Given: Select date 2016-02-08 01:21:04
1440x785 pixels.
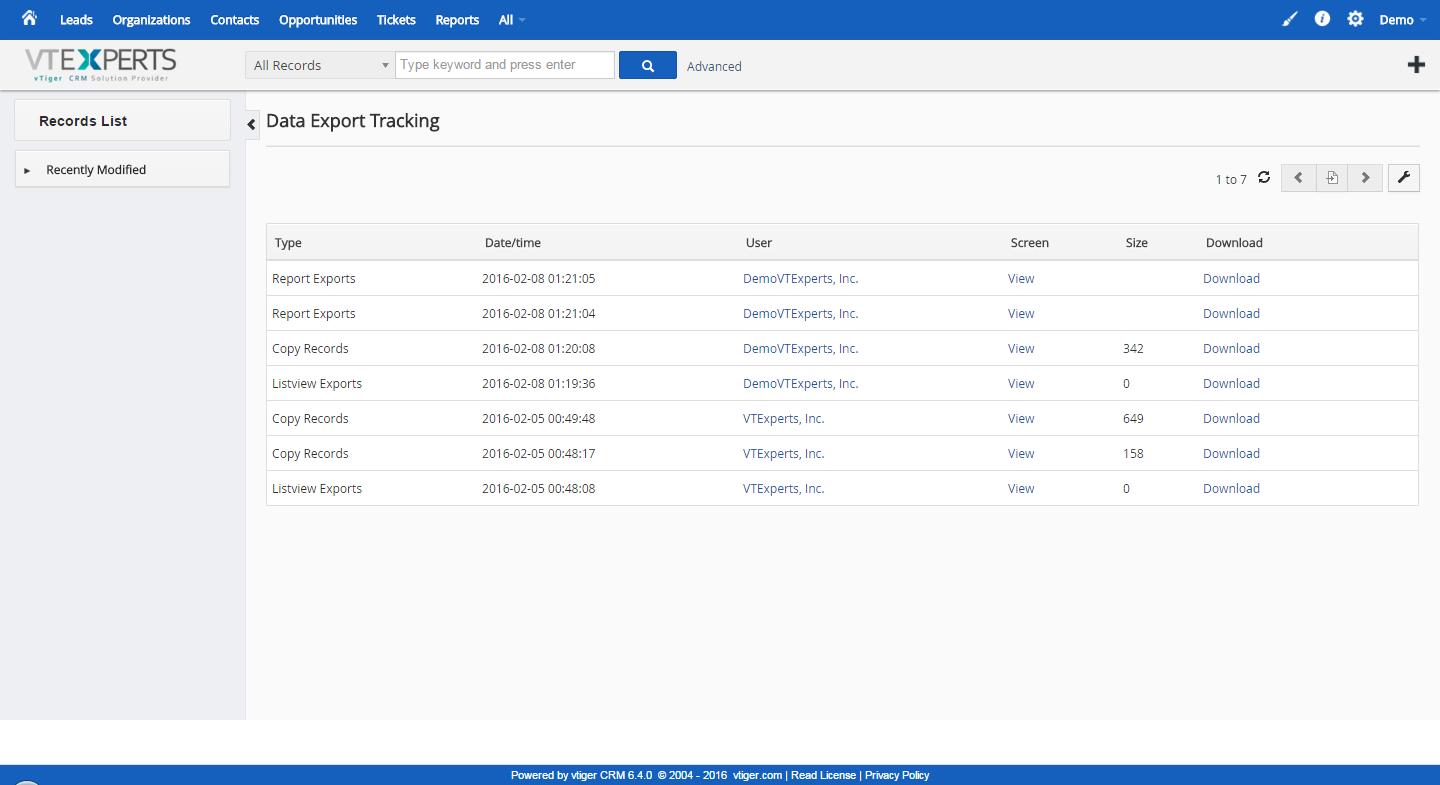Looking at the screenshot, I should tap(538, 314).
